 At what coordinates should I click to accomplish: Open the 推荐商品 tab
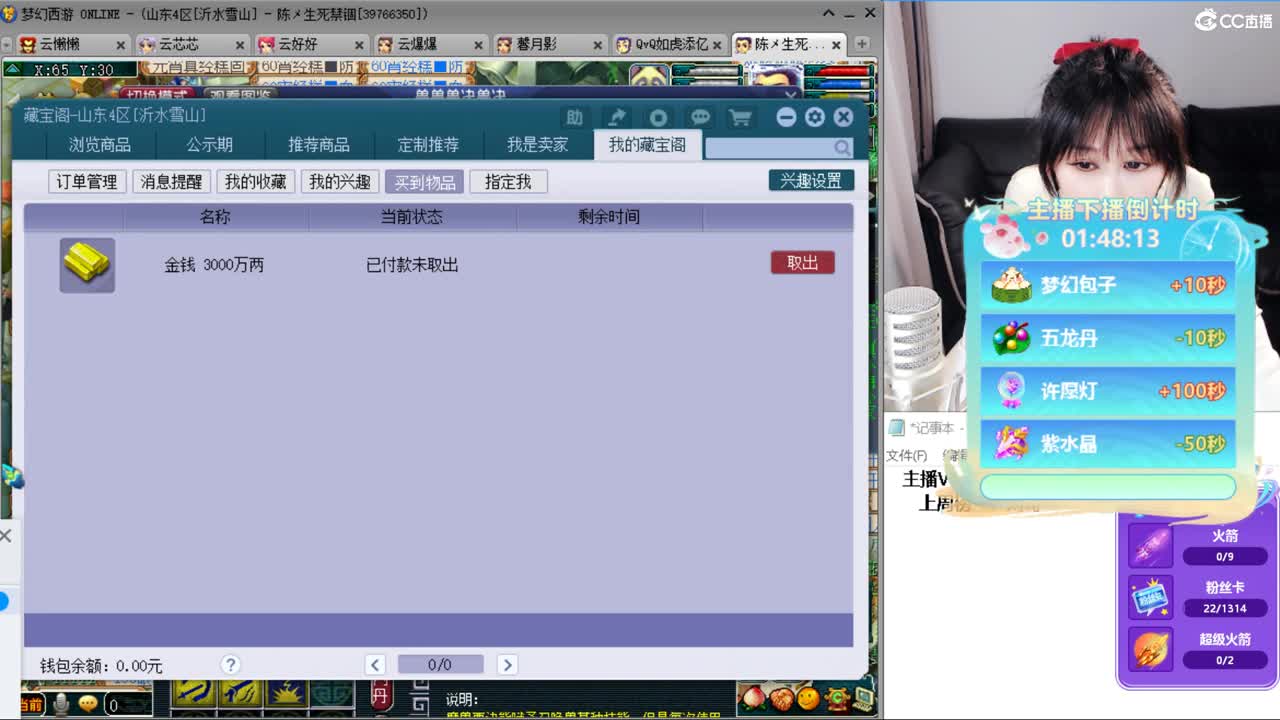(319, 145)
